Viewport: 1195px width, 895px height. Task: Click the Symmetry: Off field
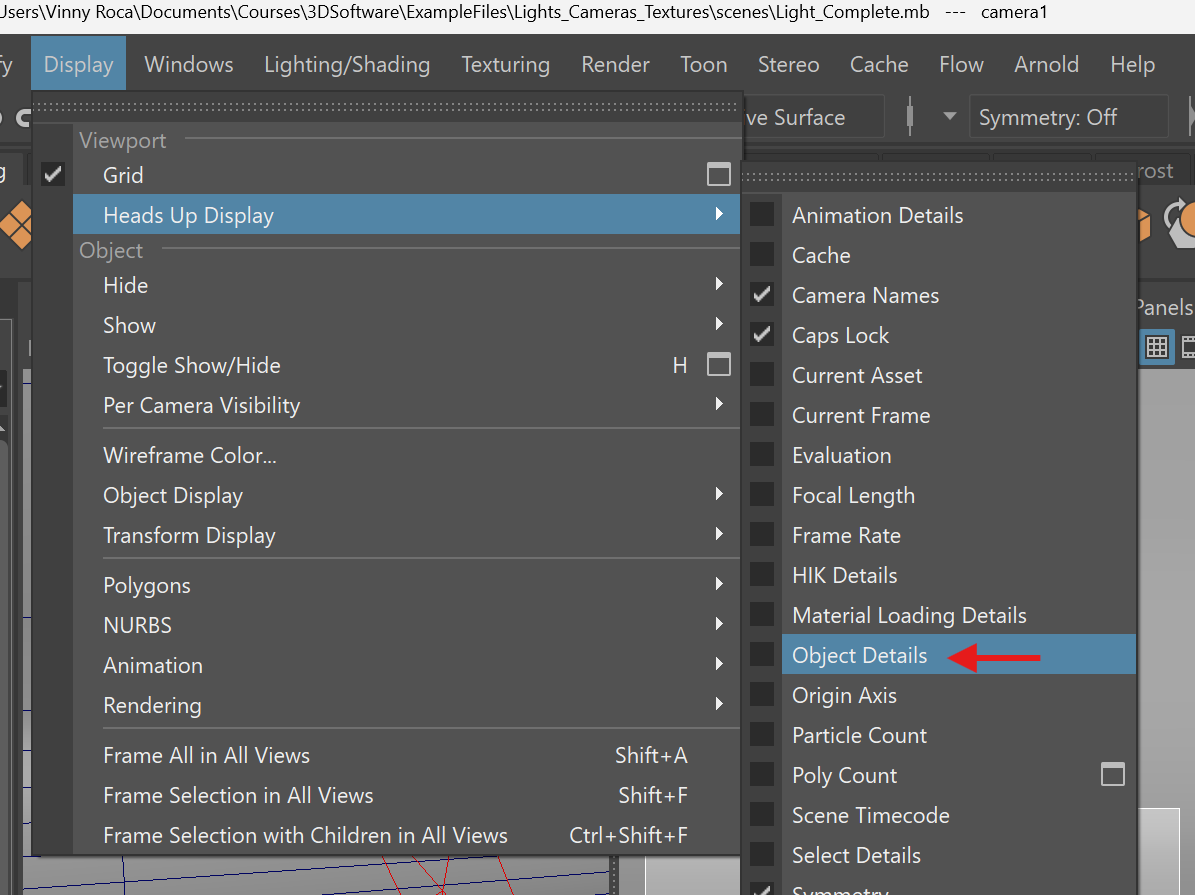coord(1066,117)
